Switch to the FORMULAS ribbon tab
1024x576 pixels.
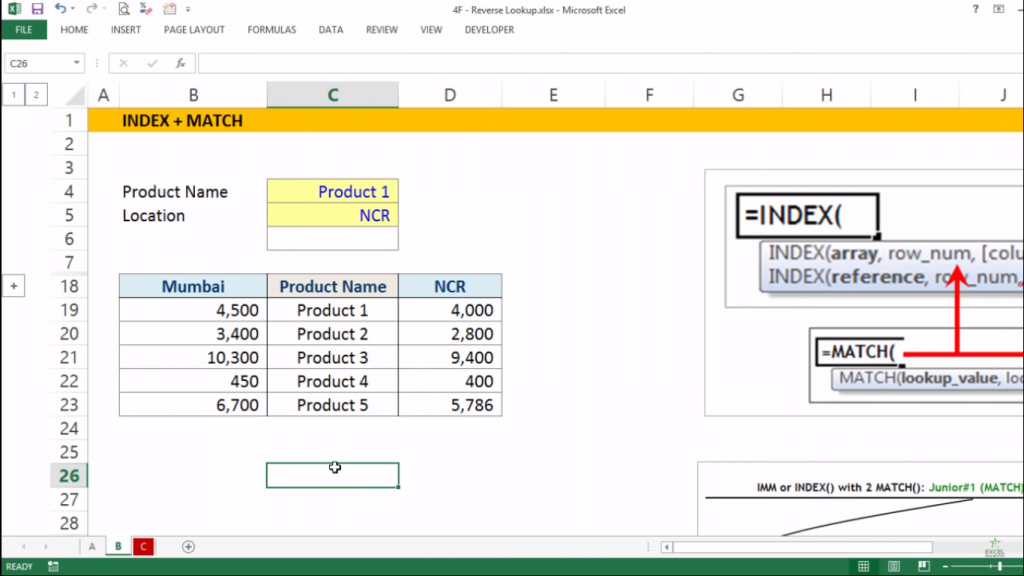(271, 30)
